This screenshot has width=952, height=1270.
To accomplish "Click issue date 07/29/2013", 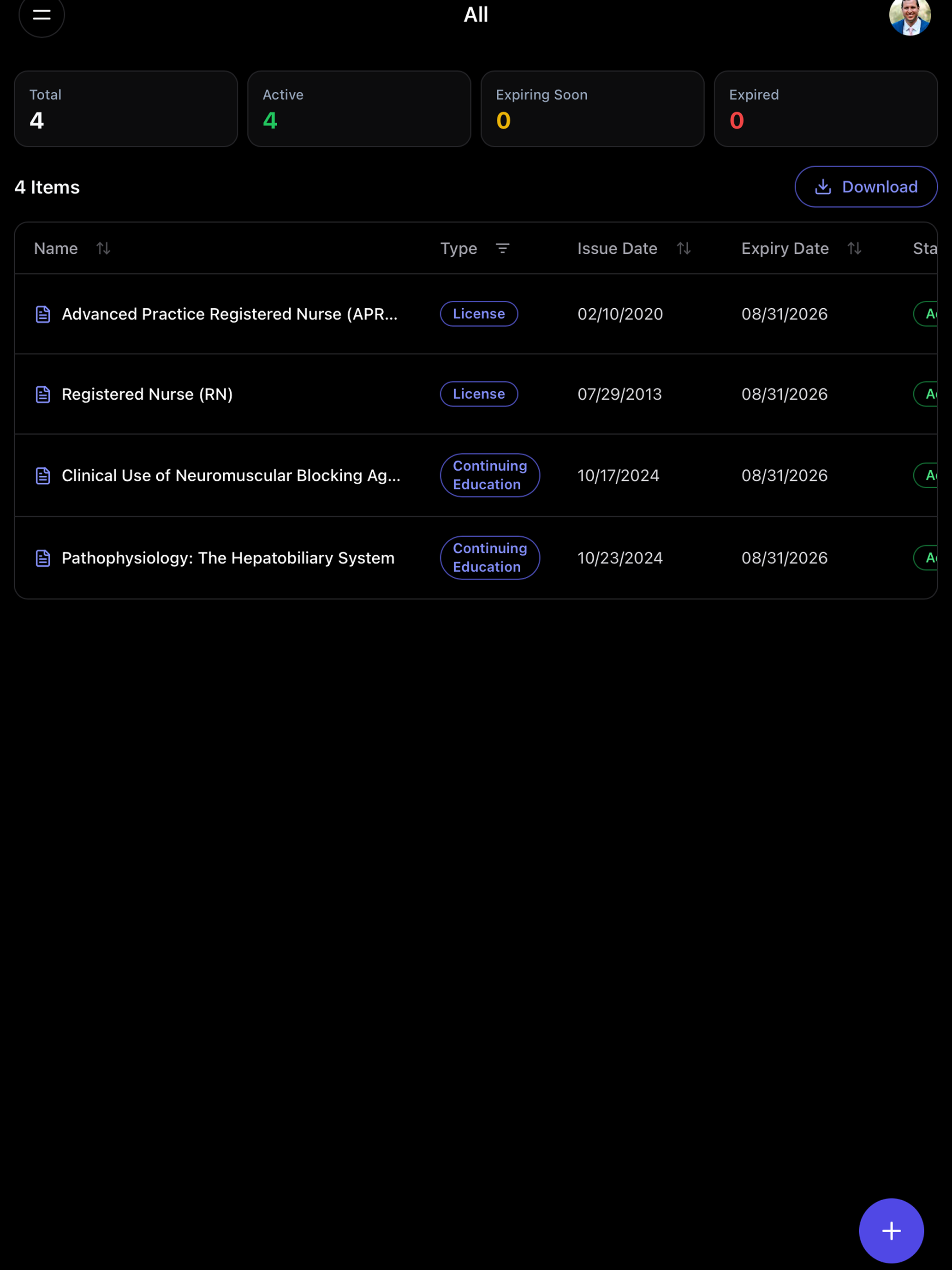I will (x=620, y=395).
